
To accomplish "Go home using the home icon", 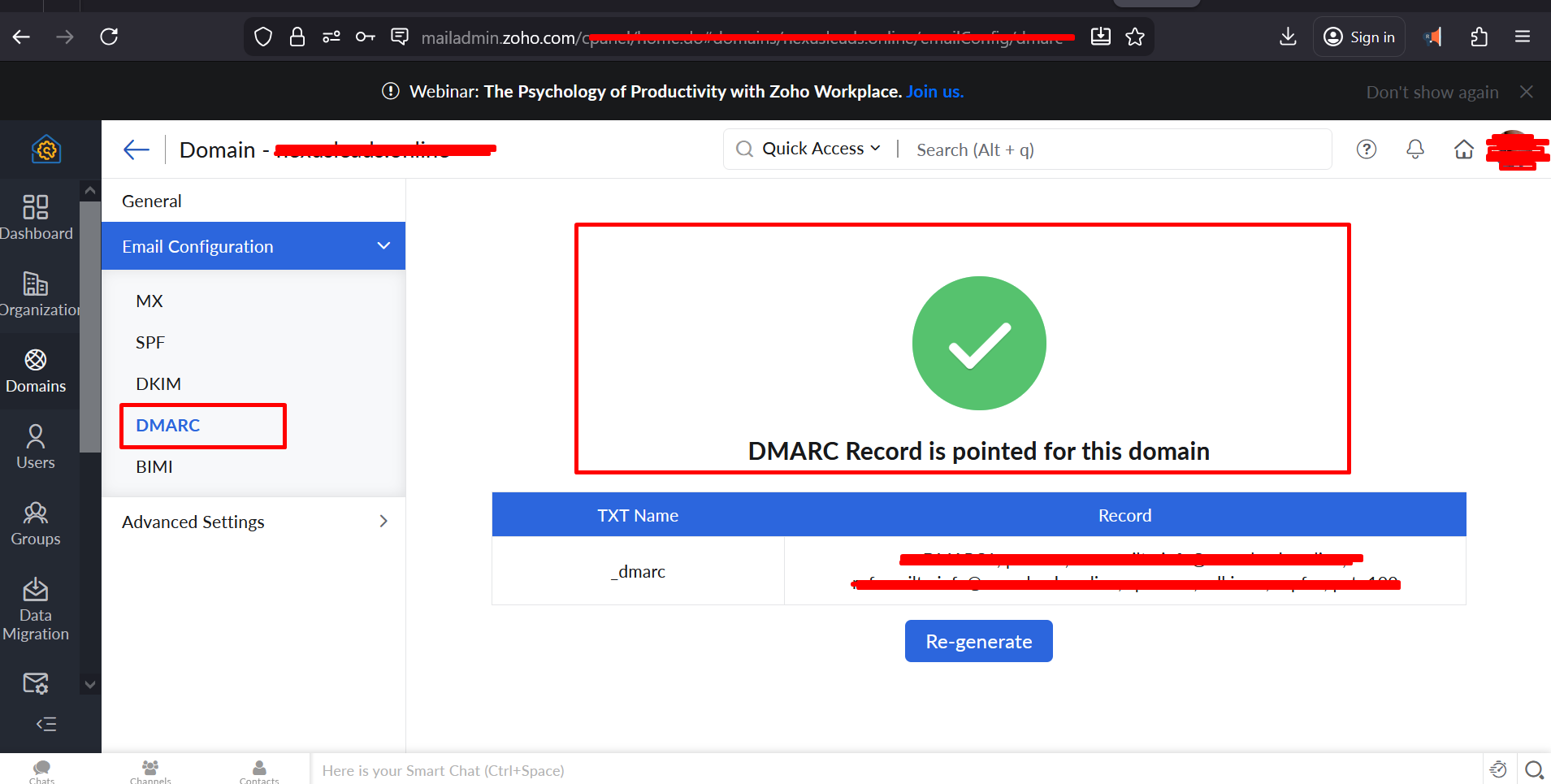I will 1464,149.
